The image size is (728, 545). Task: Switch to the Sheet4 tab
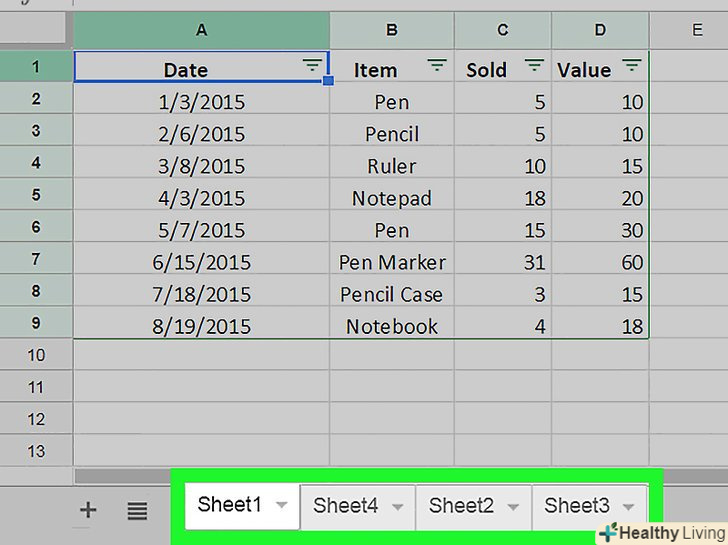tap(345, 506)
